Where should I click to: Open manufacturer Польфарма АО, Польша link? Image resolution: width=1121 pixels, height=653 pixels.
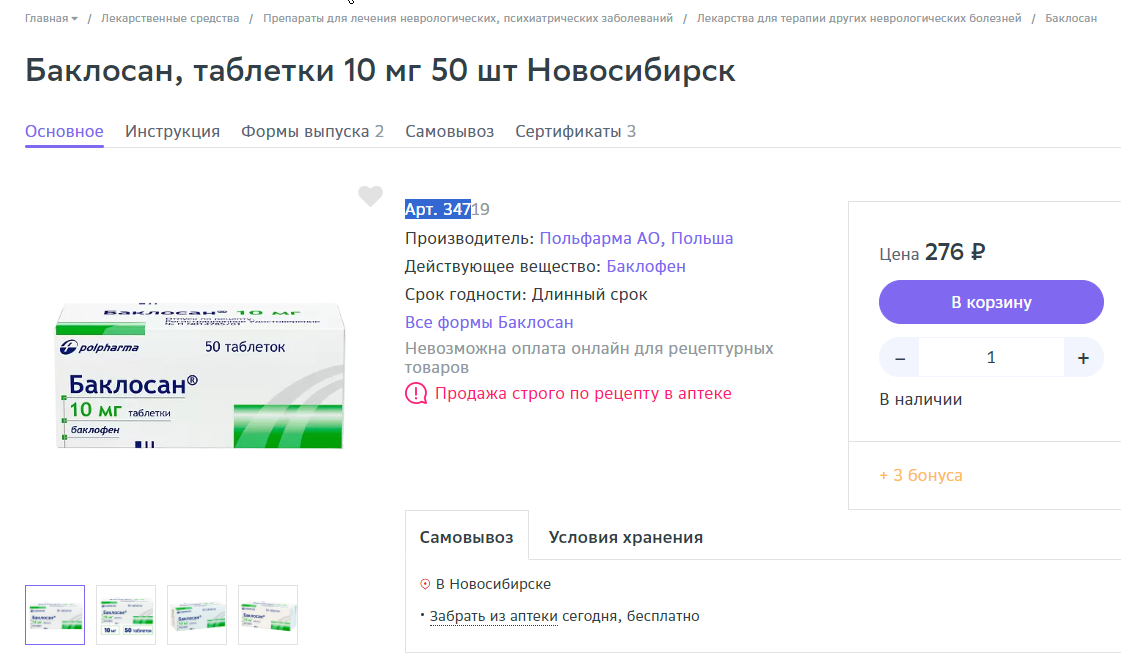[636, 238]
